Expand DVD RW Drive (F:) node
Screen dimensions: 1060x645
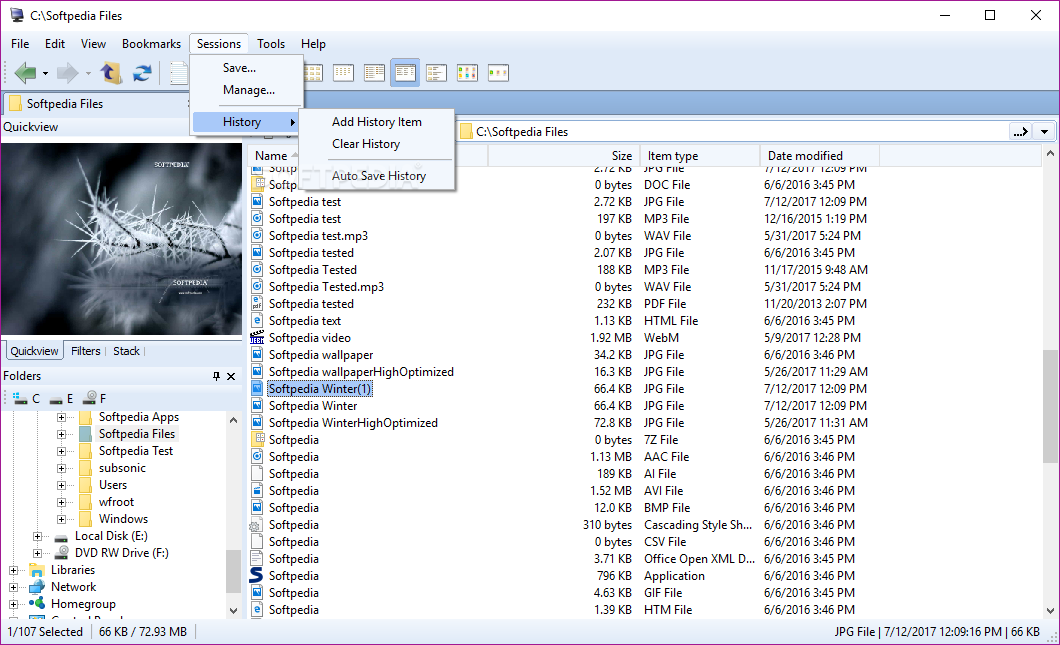point(37,553)
